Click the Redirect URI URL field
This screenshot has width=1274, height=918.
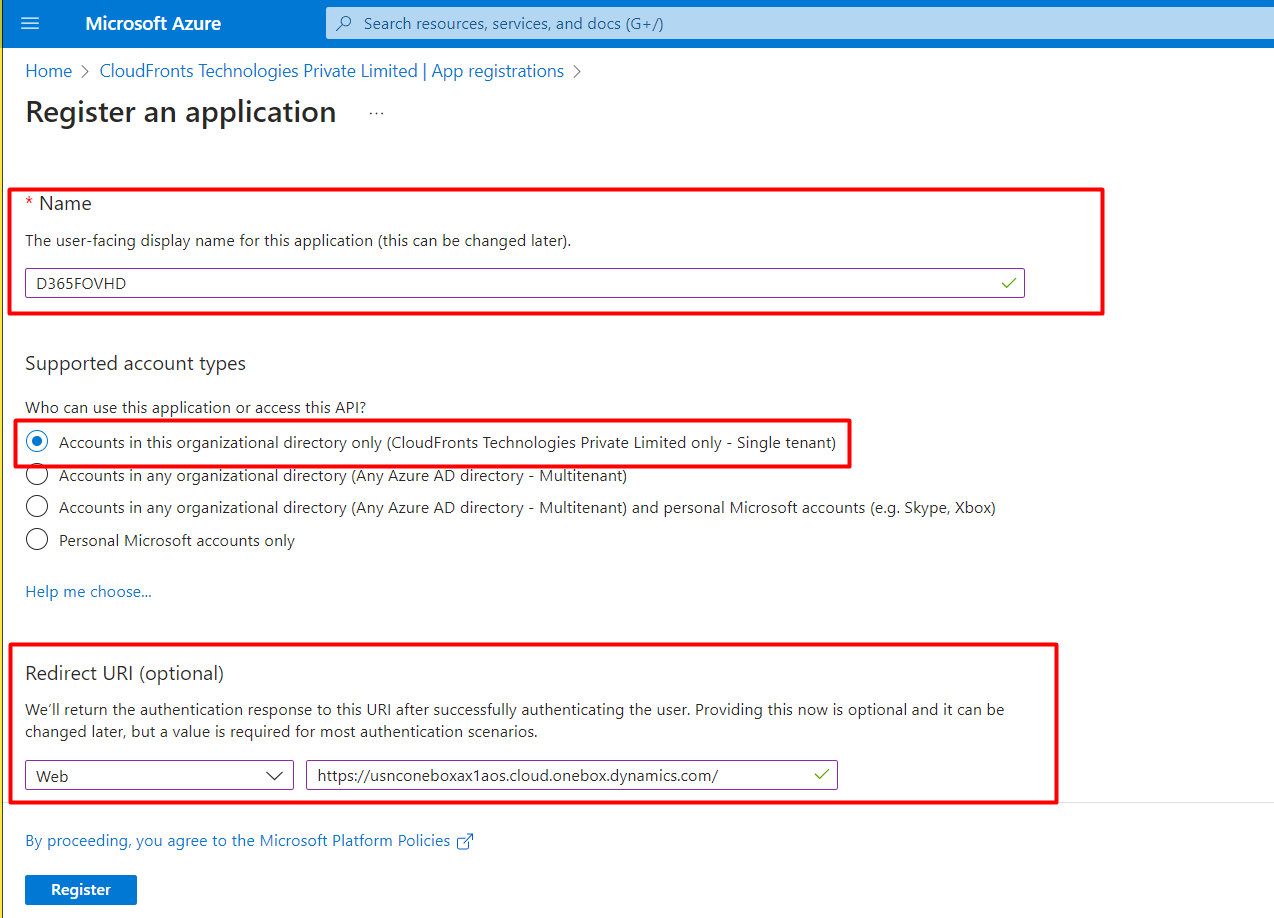[572, 775]
